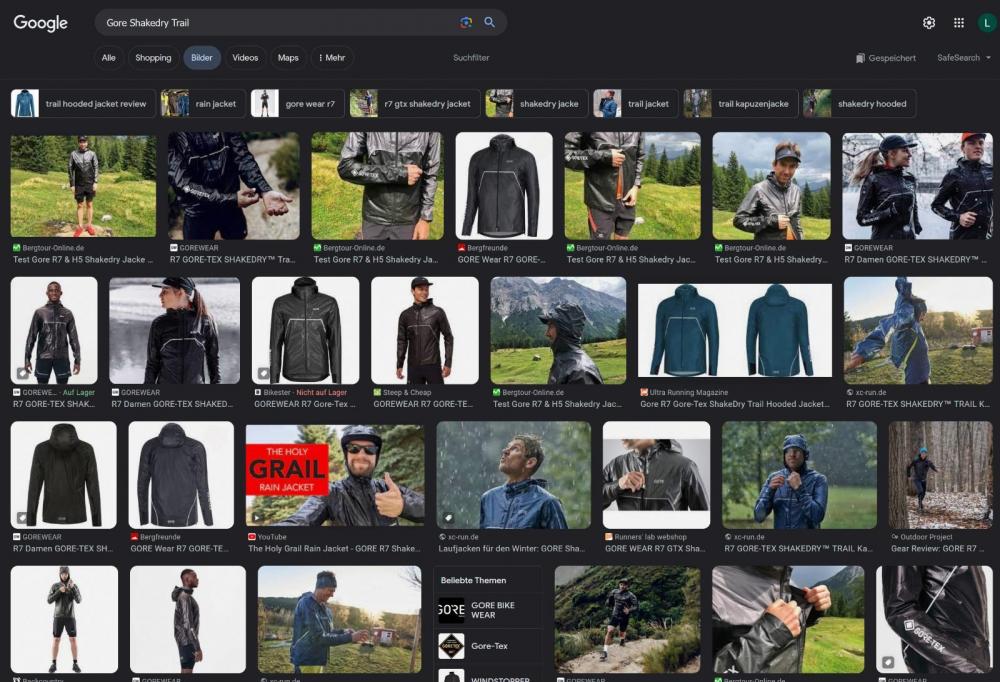The image size is (1000, 682).
Task: Click the Google logo
Action: pos(41,23)
